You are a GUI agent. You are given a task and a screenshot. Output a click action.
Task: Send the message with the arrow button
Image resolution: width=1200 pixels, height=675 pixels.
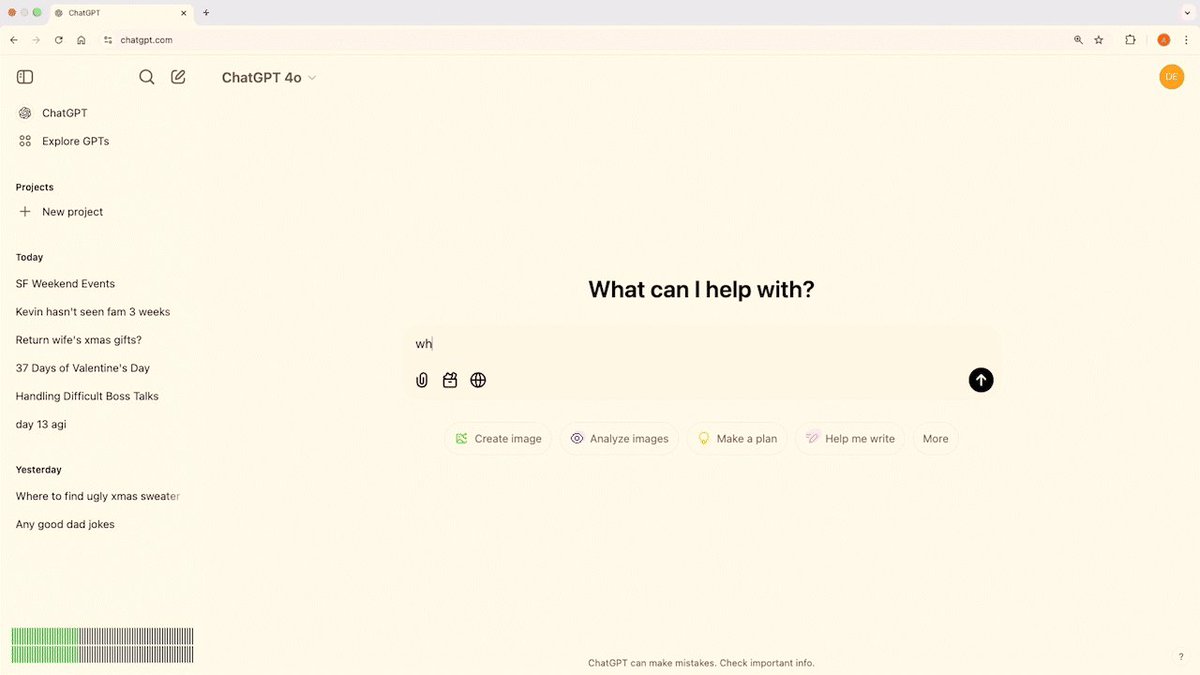(x=981, y=380)
